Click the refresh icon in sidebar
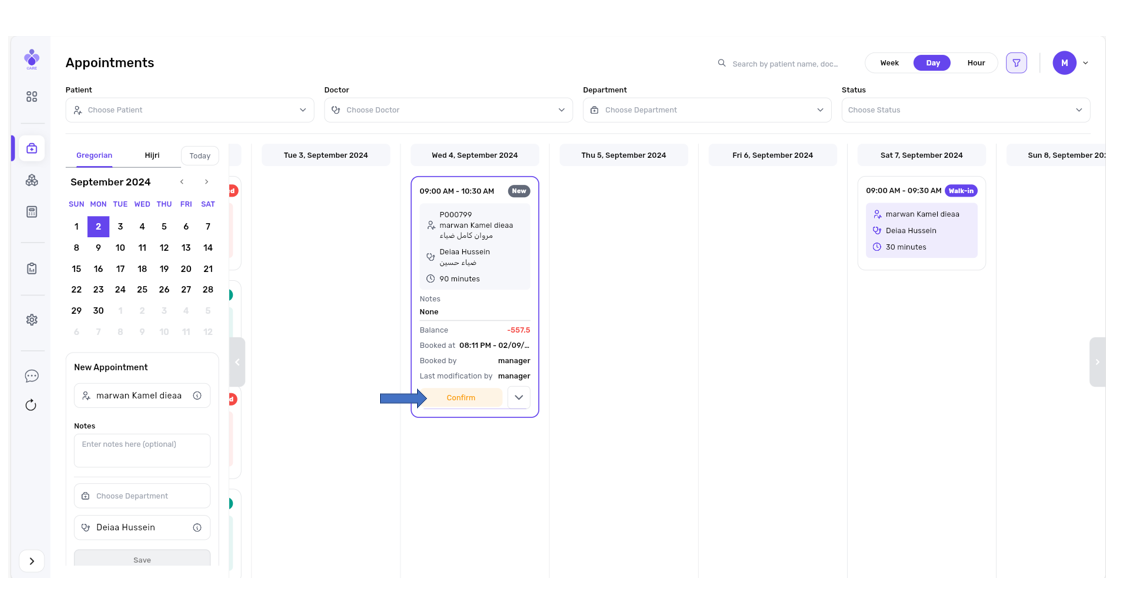The height and width of the screenshot is (616, 1147). pos(32,405)
